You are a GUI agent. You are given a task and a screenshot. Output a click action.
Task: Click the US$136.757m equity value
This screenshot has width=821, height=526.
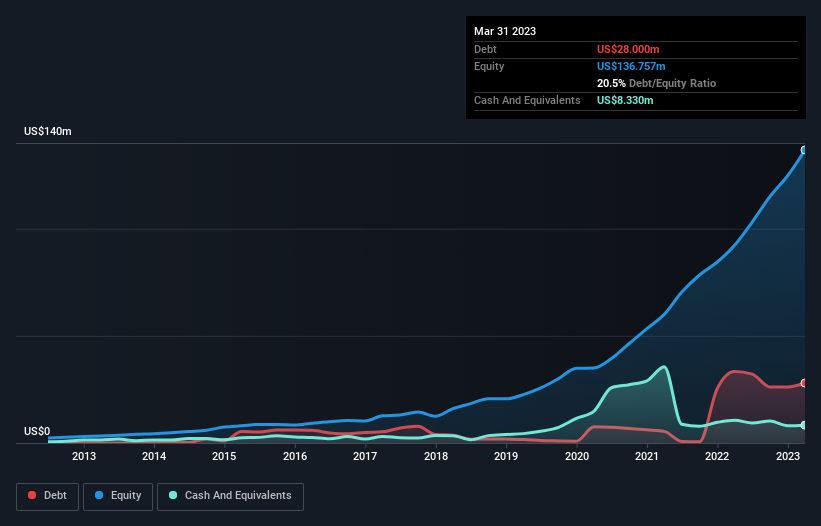click(631, 66)
